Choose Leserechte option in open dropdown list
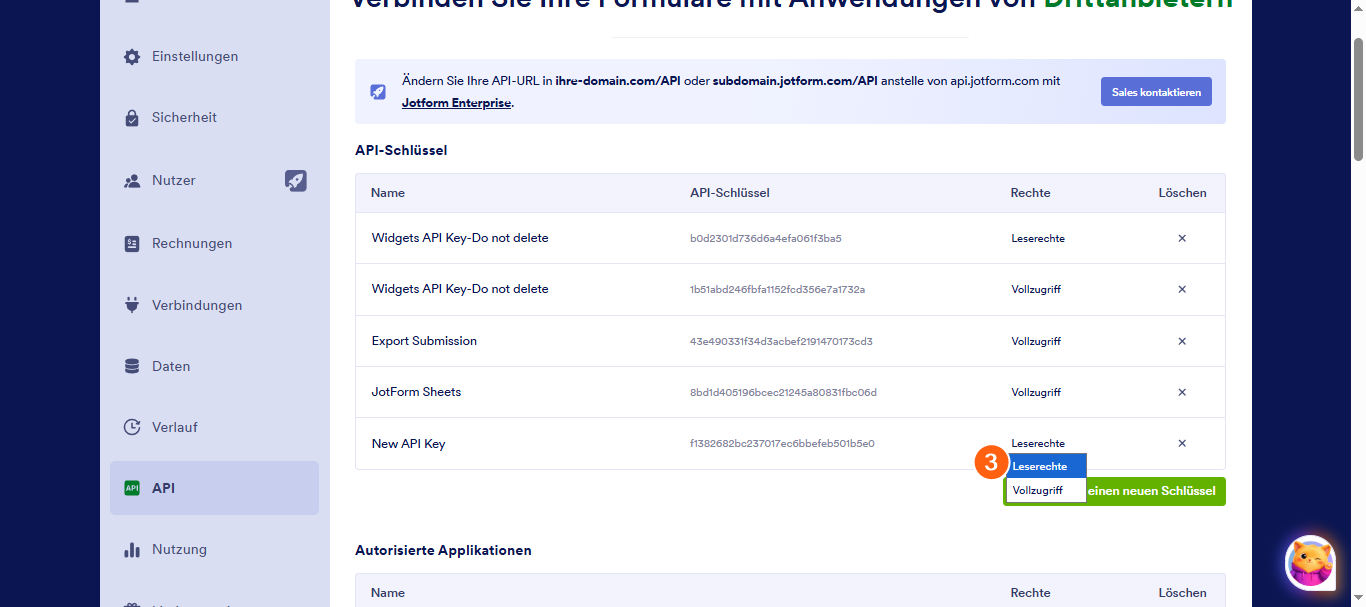 1046,466
